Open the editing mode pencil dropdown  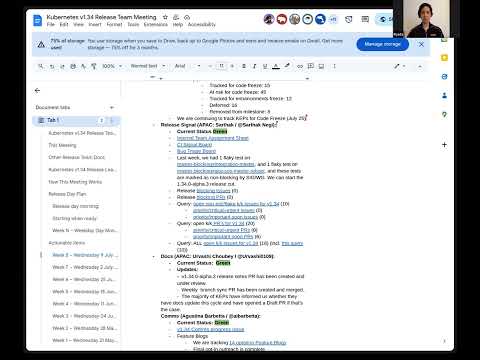click(x=400, y=66)
